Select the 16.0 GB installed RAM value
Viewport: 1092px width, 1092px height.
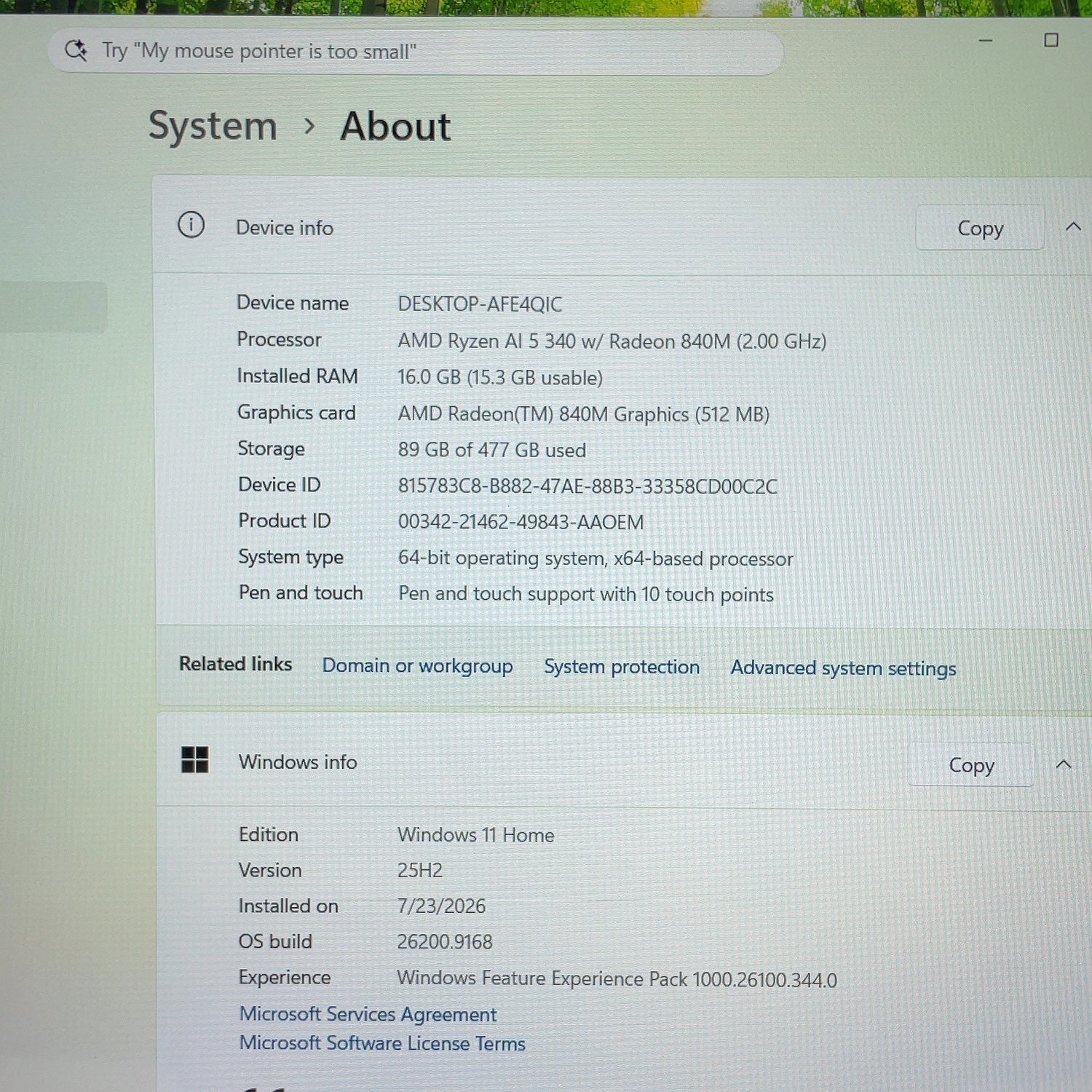(500, 378)
